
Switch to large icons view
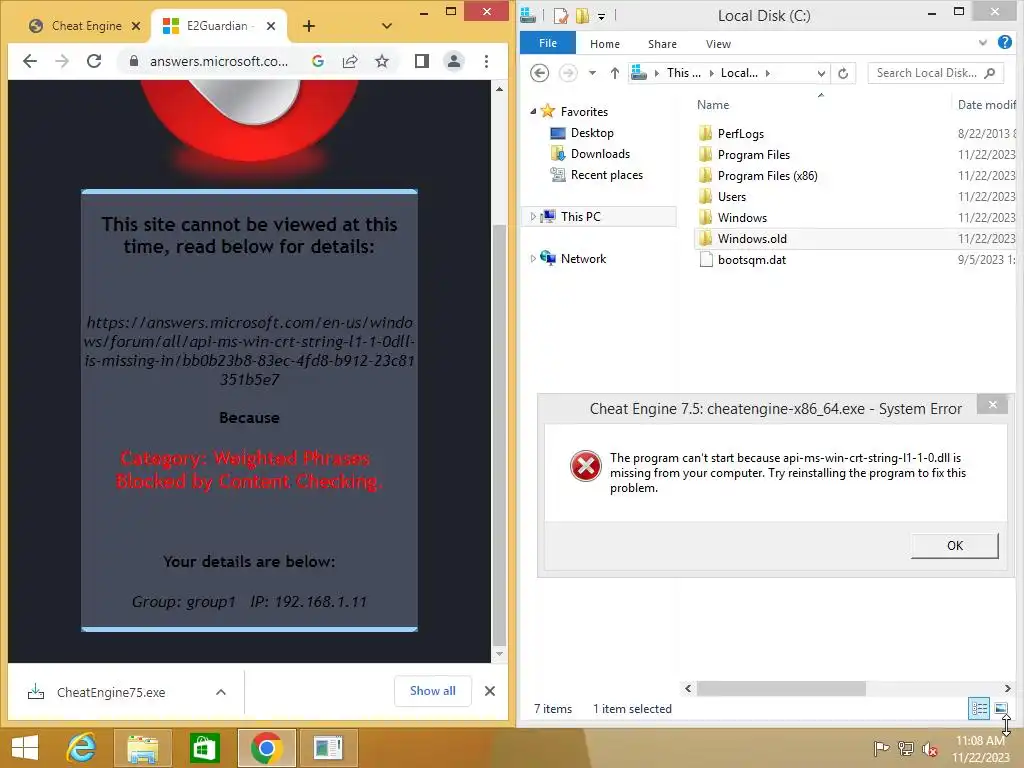1000,708
